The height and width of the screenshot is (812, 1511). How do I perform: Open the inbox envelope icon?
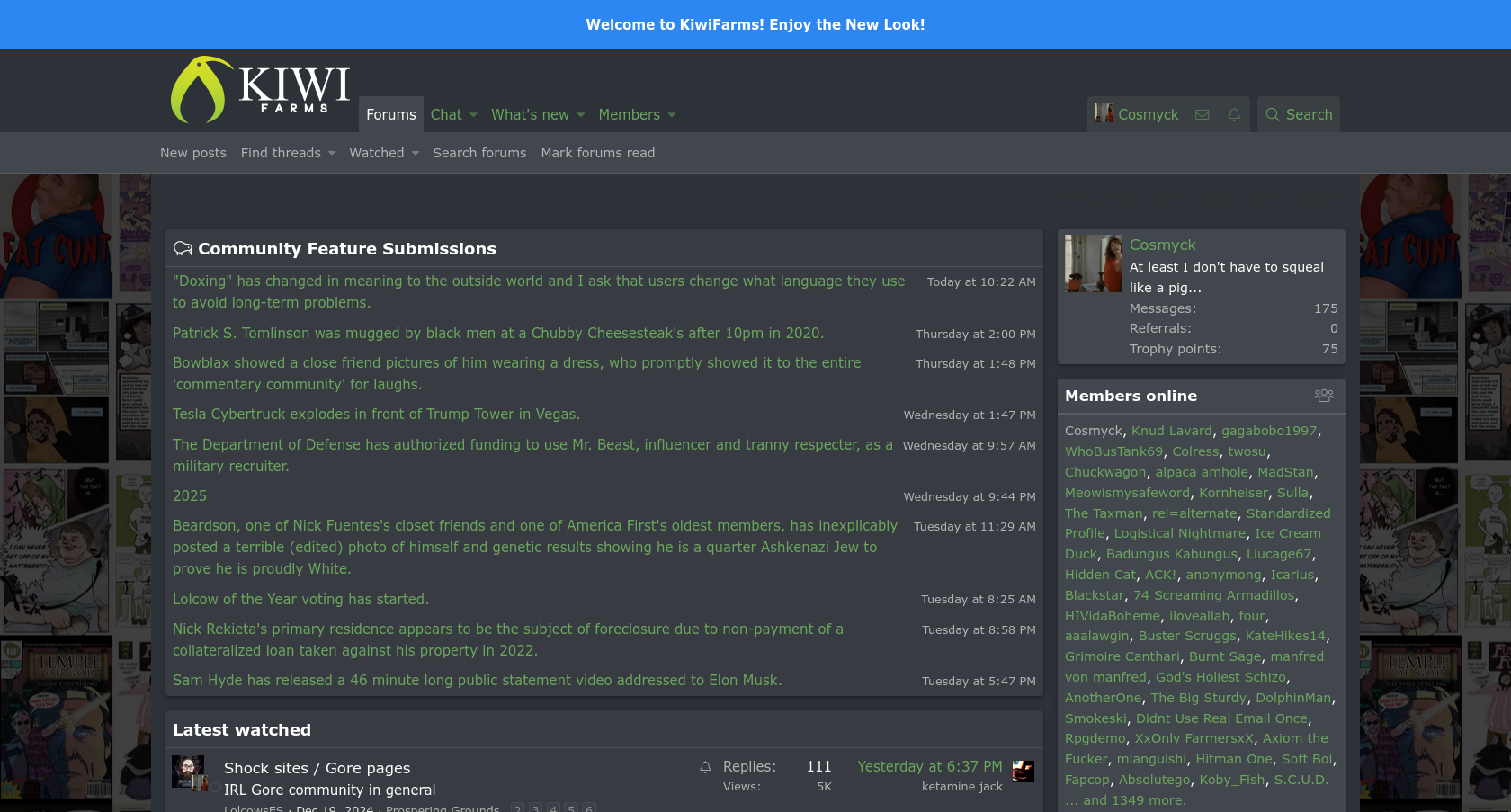(1202, 114)
